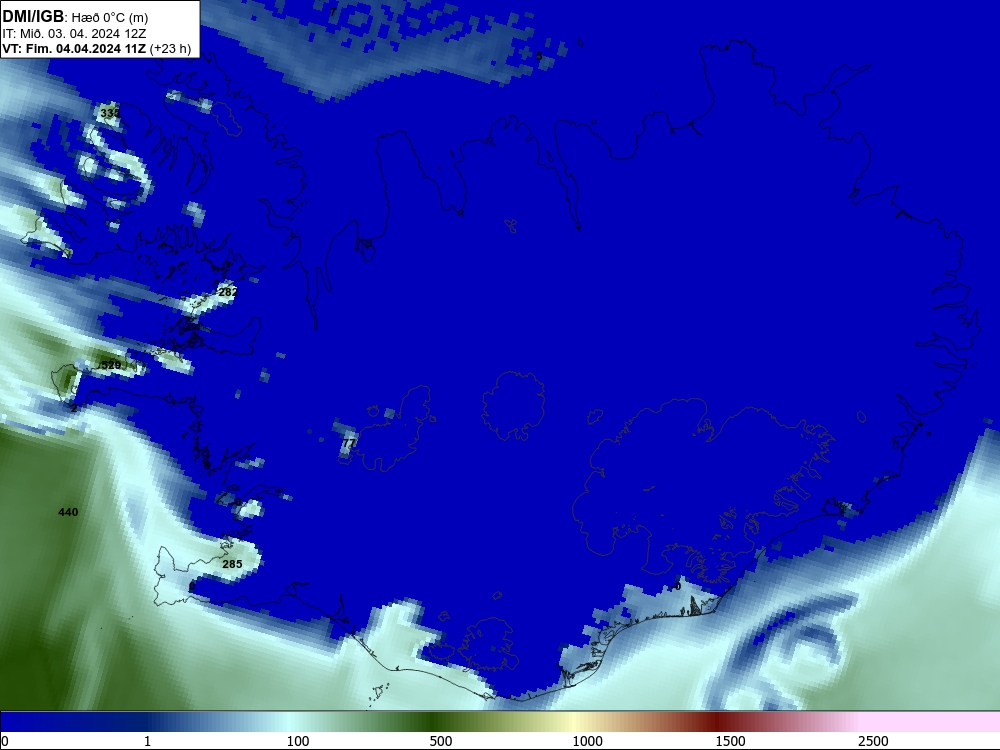Viewport: 1000px width, 750px height.
Task: Click the '1000' tick label on the color scale
Action: 587,741
